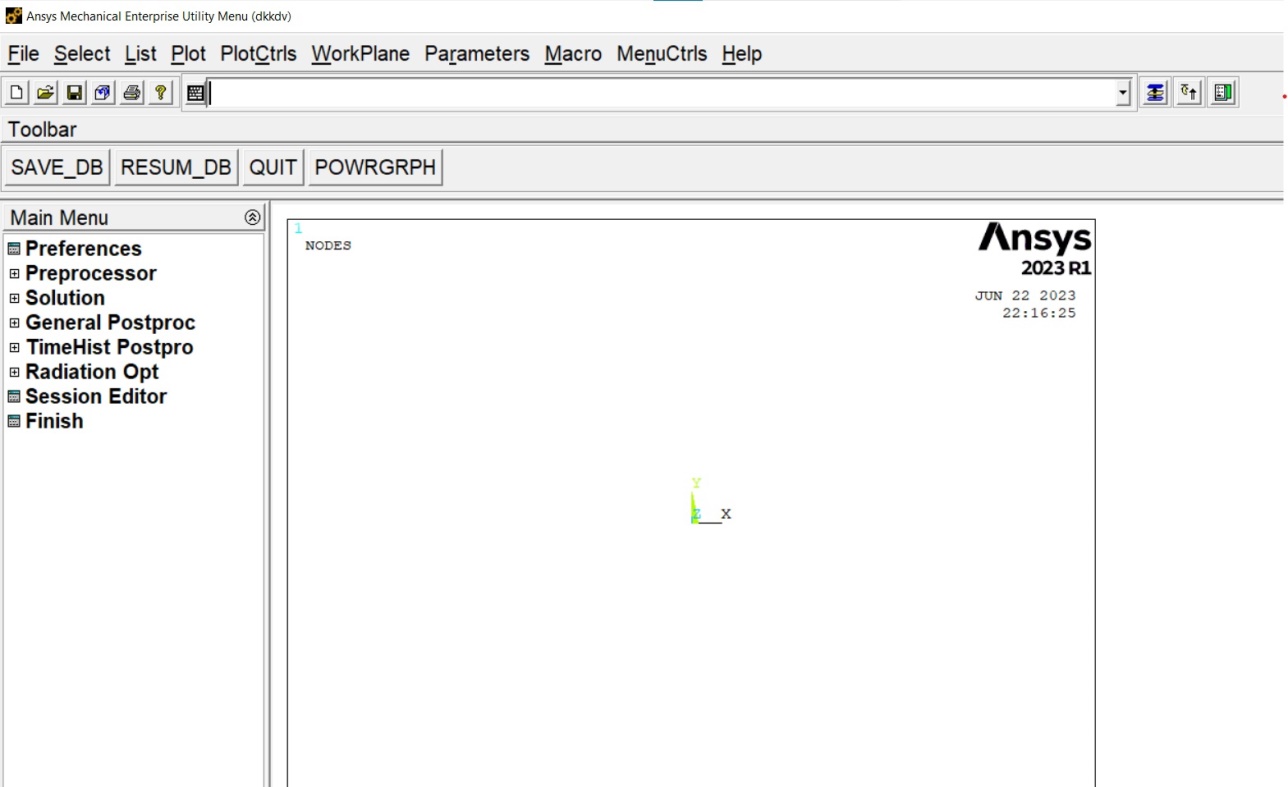The height and width of the screenshot is (787, 1288).
Task: Click the Image Capture printer icon
Action: [x=132, y=93]
